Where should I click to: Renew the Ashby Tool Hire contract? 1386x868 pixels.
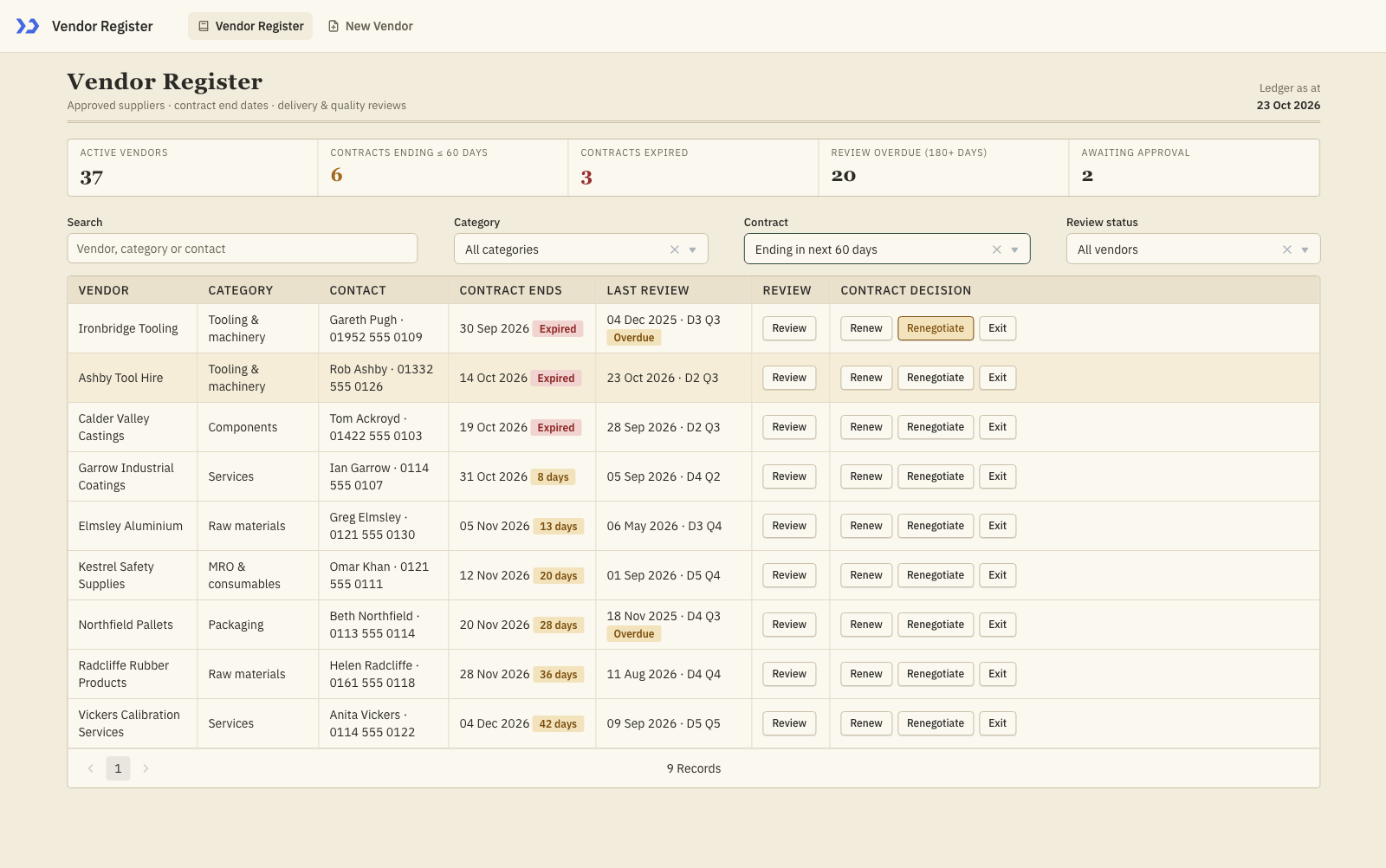point(866,378)
